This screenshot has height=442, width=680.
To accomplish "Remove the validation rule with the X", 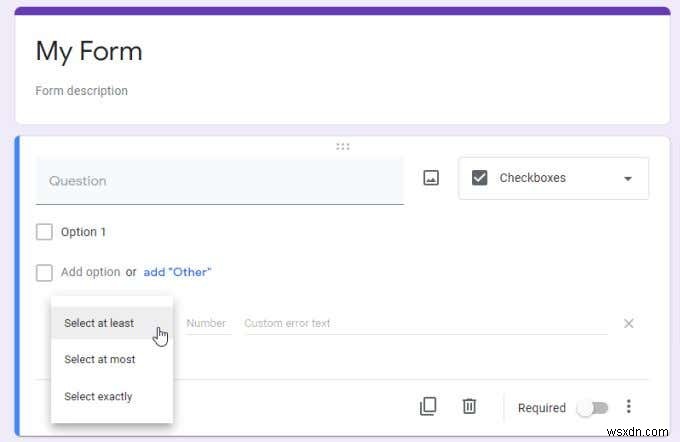I will [x=628, y=323].
